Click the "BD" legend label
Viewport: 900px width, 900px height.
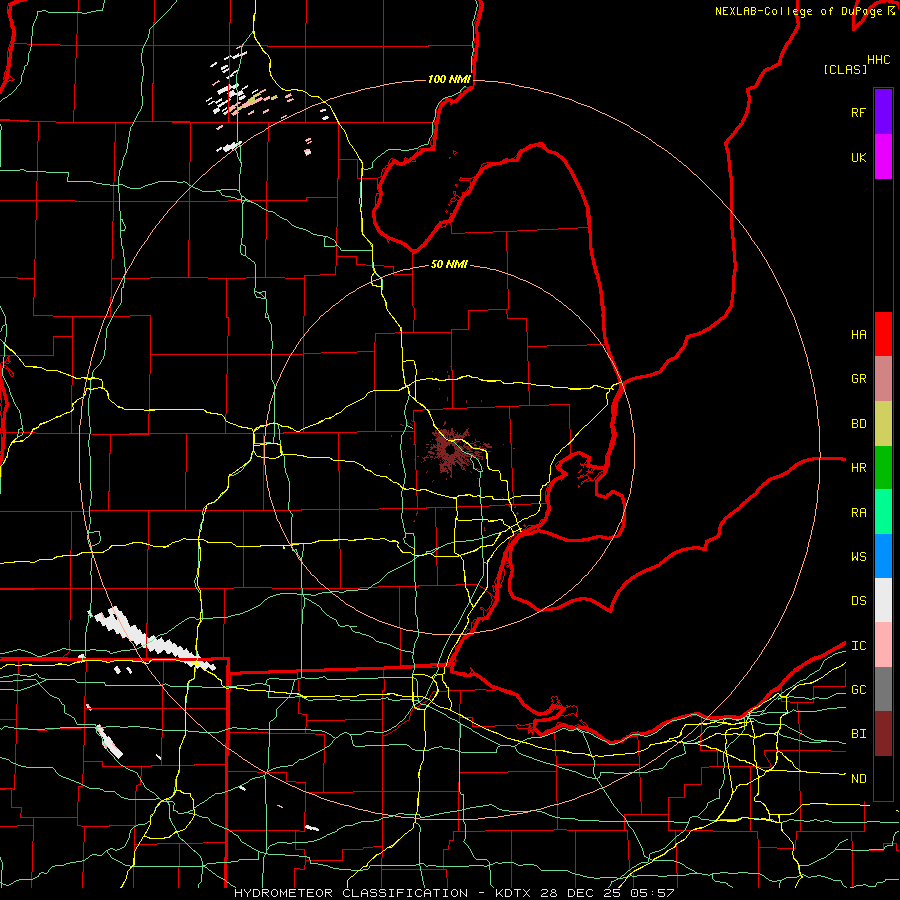click(x=858, y=424)
